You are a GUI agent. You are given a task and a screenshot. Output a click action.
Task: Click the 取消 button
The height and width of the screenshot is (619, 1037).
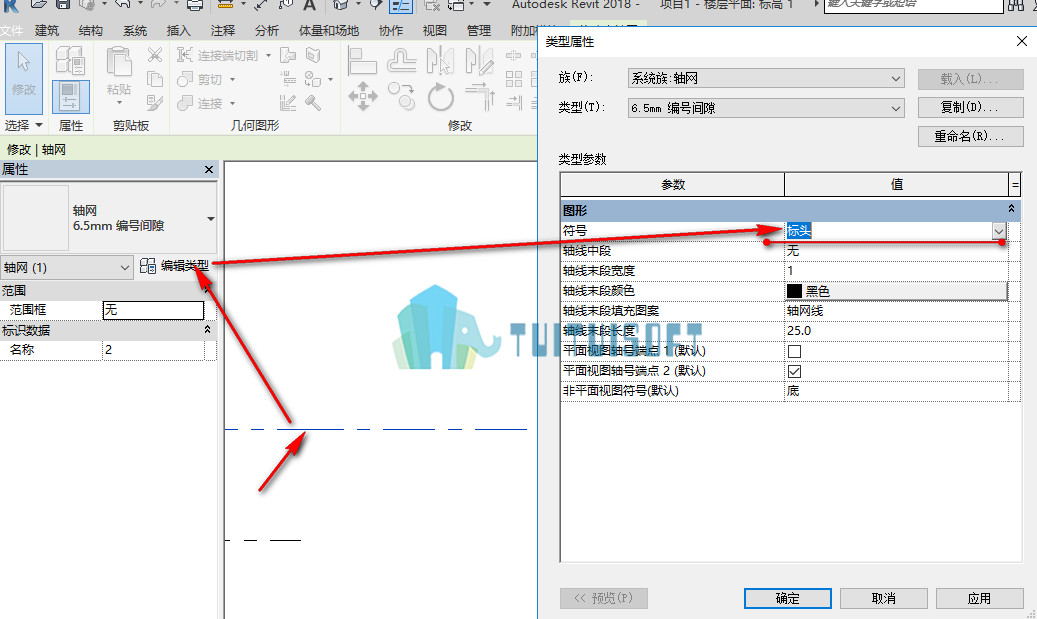(884, 598)
